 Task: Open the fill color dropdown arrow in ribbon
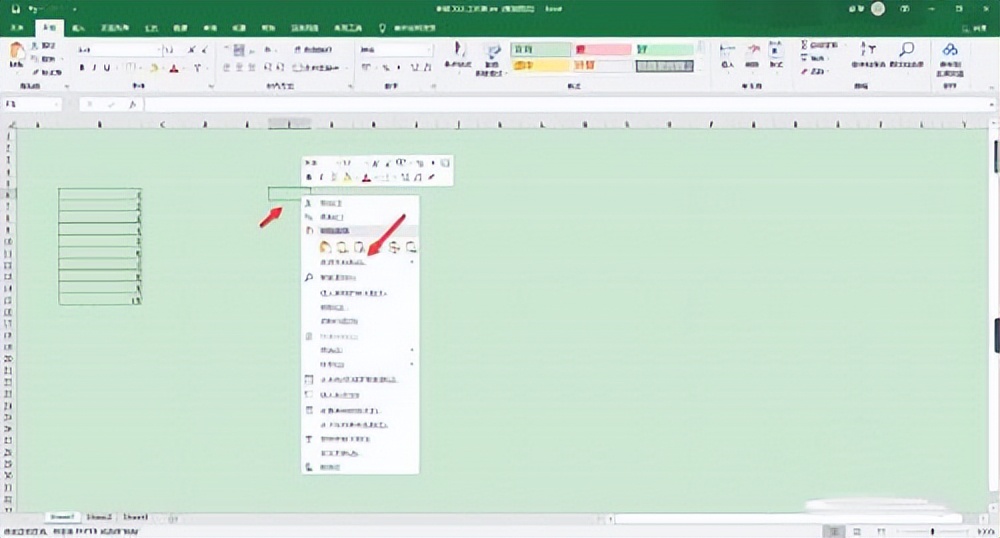[x=162, y=68]
